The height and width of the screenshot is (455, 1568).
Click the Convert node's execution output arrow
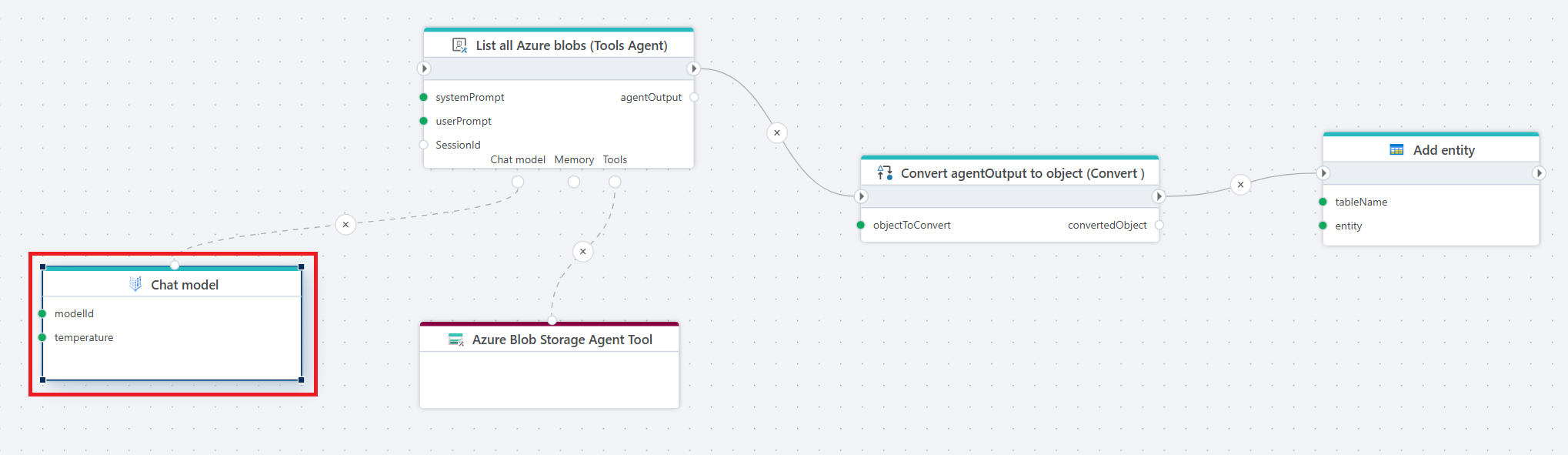pyautogui.click(x=1159, y=196)
